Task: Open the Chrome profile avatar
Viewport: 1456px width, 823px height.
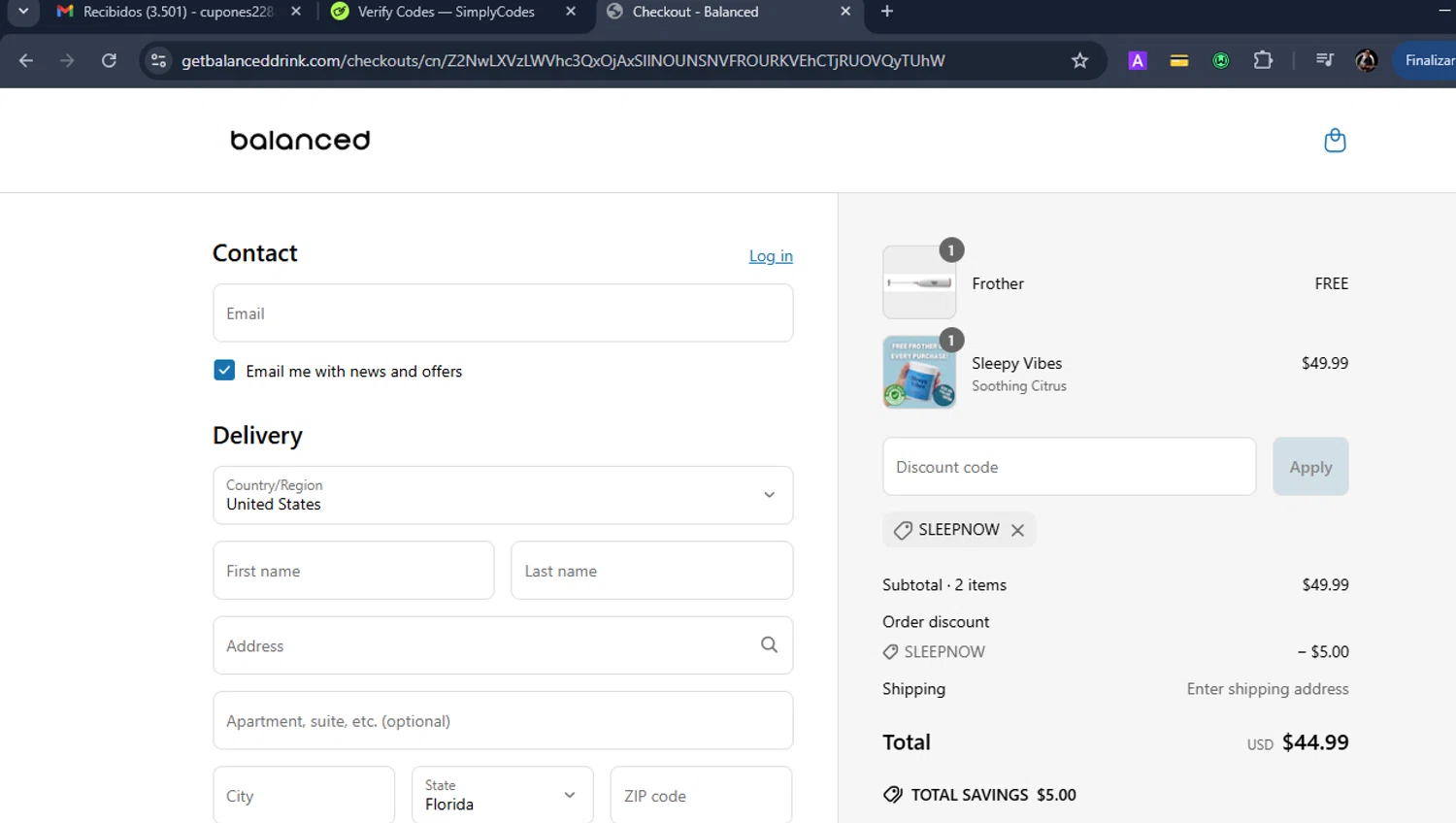Action: [1367, 61]
